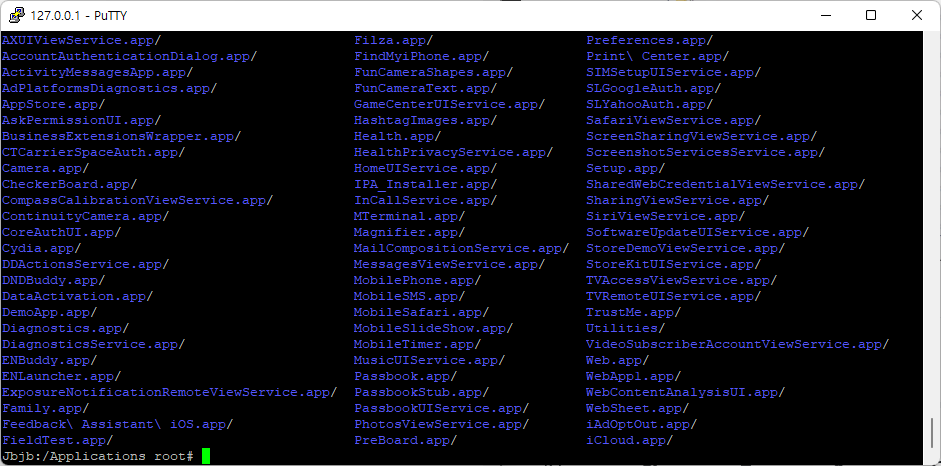The width and height of the screenshot is (941, 466).
Task: Click DDActionsService.app/ entry
Action: click(85, 264)
